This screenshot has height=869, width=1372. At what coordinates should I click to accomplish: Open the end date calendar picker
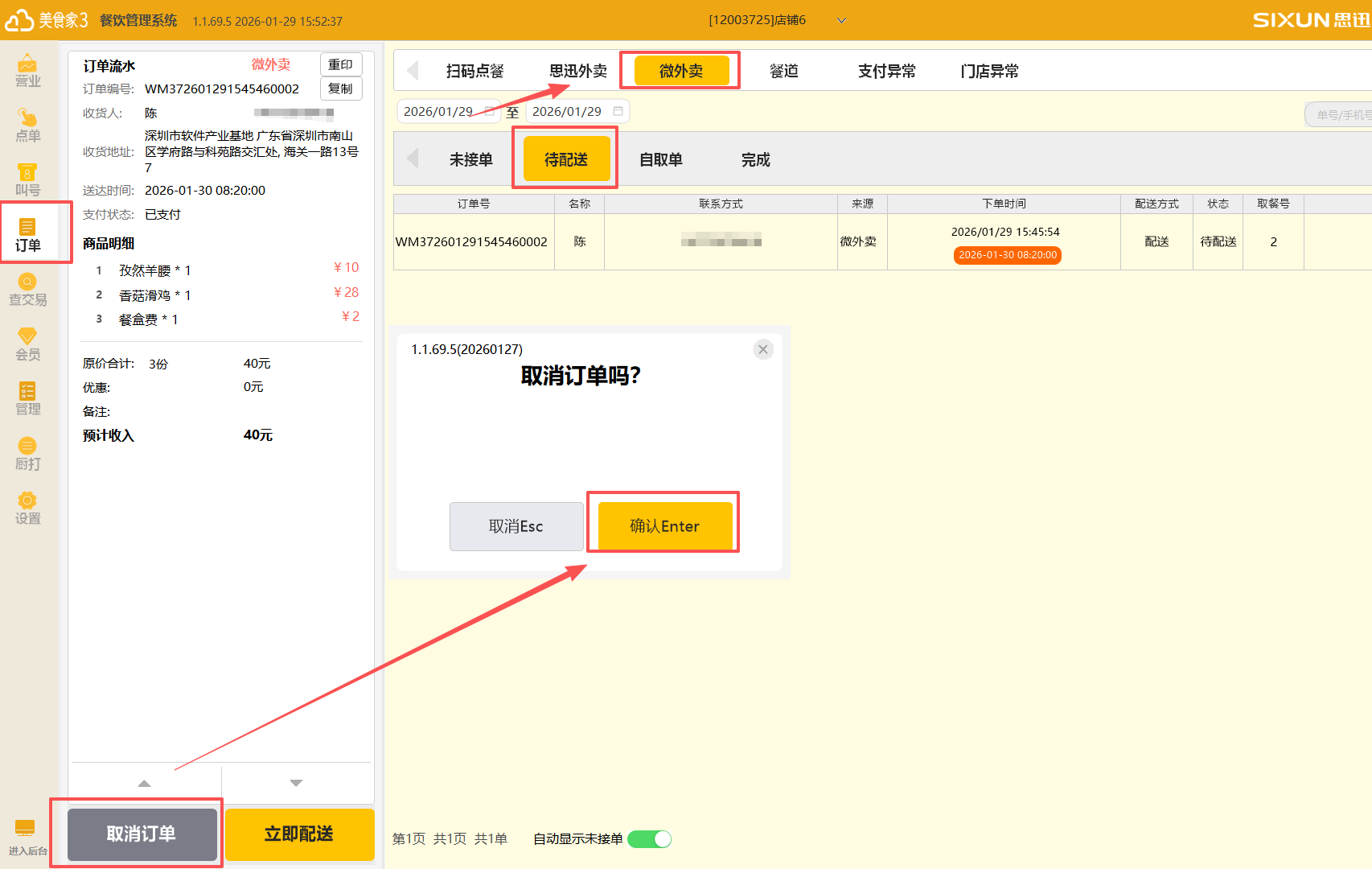[618, 111]
